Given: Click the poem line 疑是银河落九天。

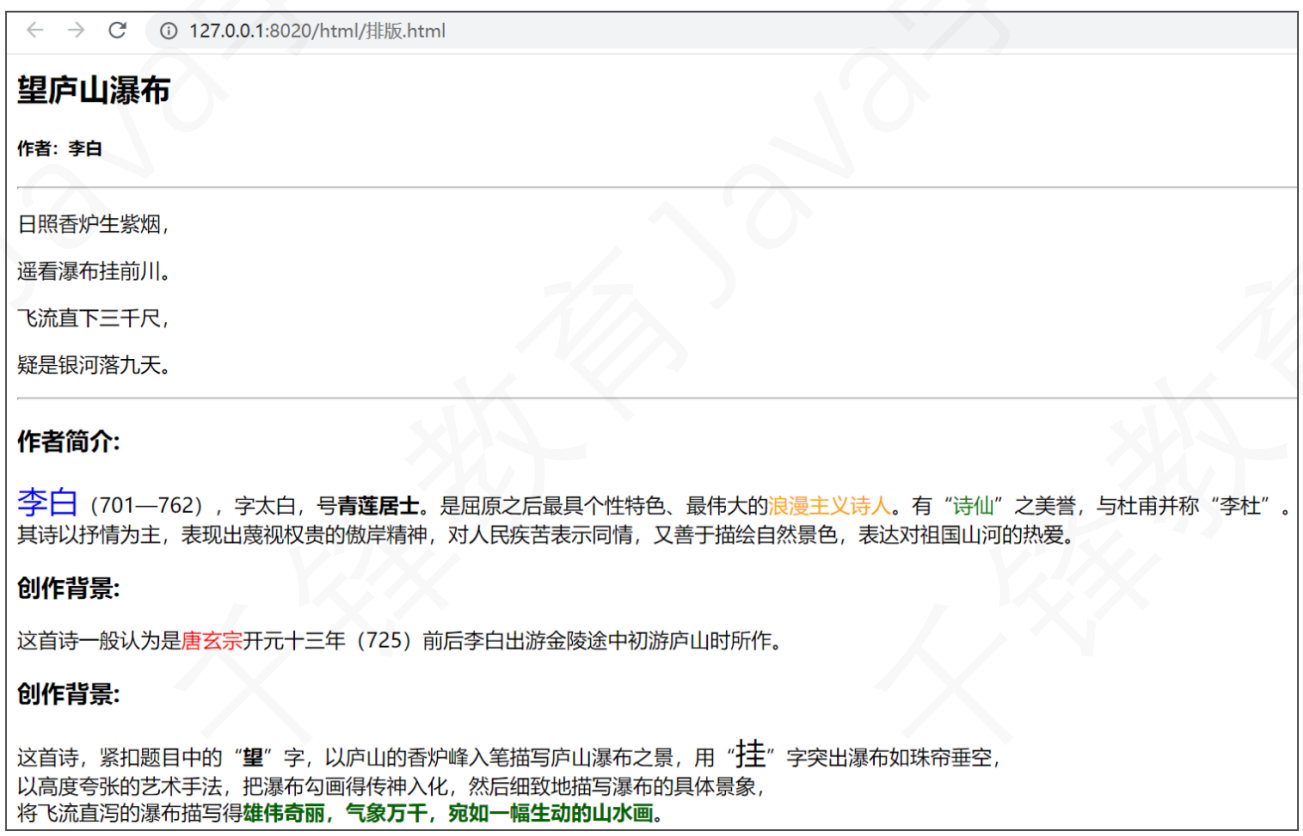Looking at the screenshot, I should coord(97,366).
